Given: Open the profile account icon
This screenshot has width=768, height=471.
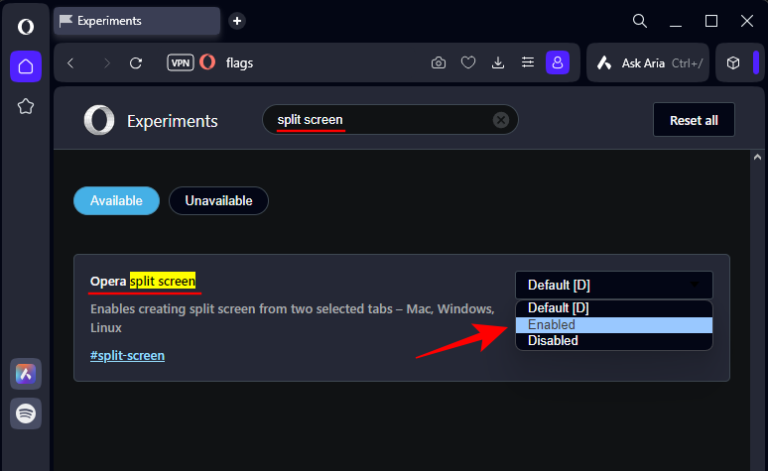Looking at the screenshot, I should tap(557, 63).
